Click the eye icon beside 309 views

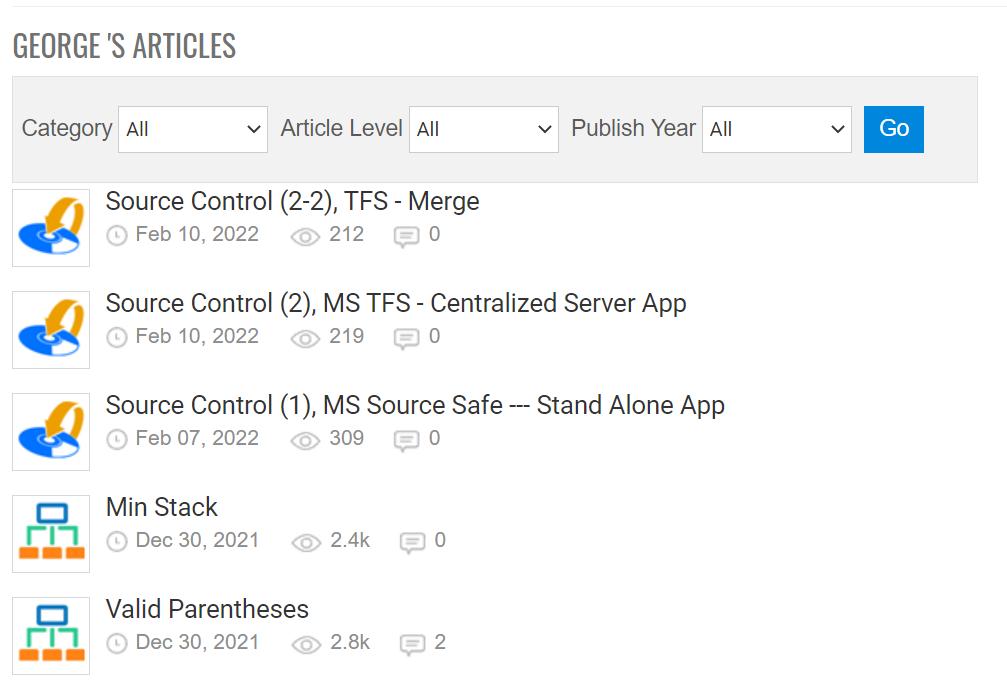(305, 440)
